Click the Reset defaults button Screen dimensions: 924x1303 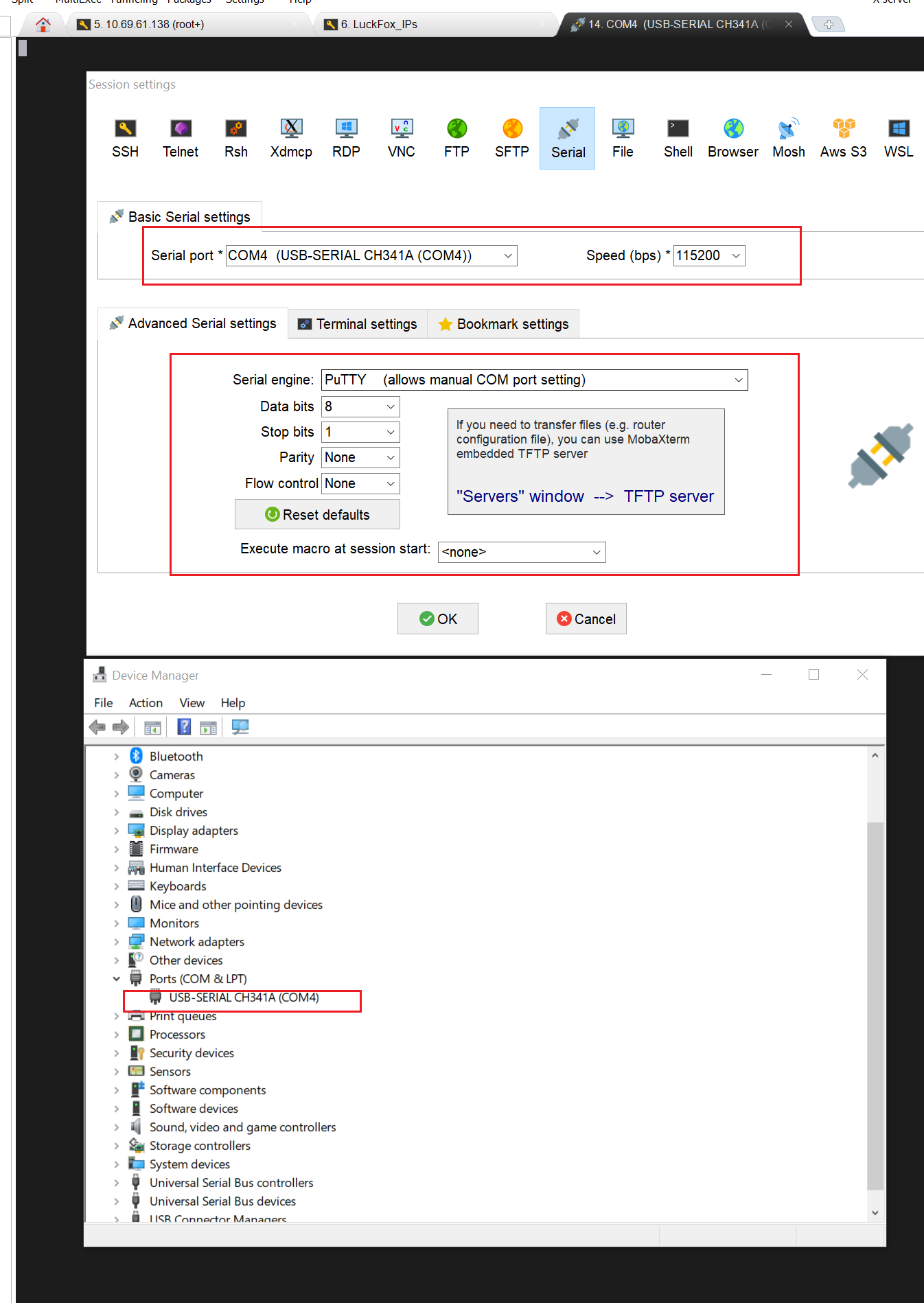tap(317, 514)
